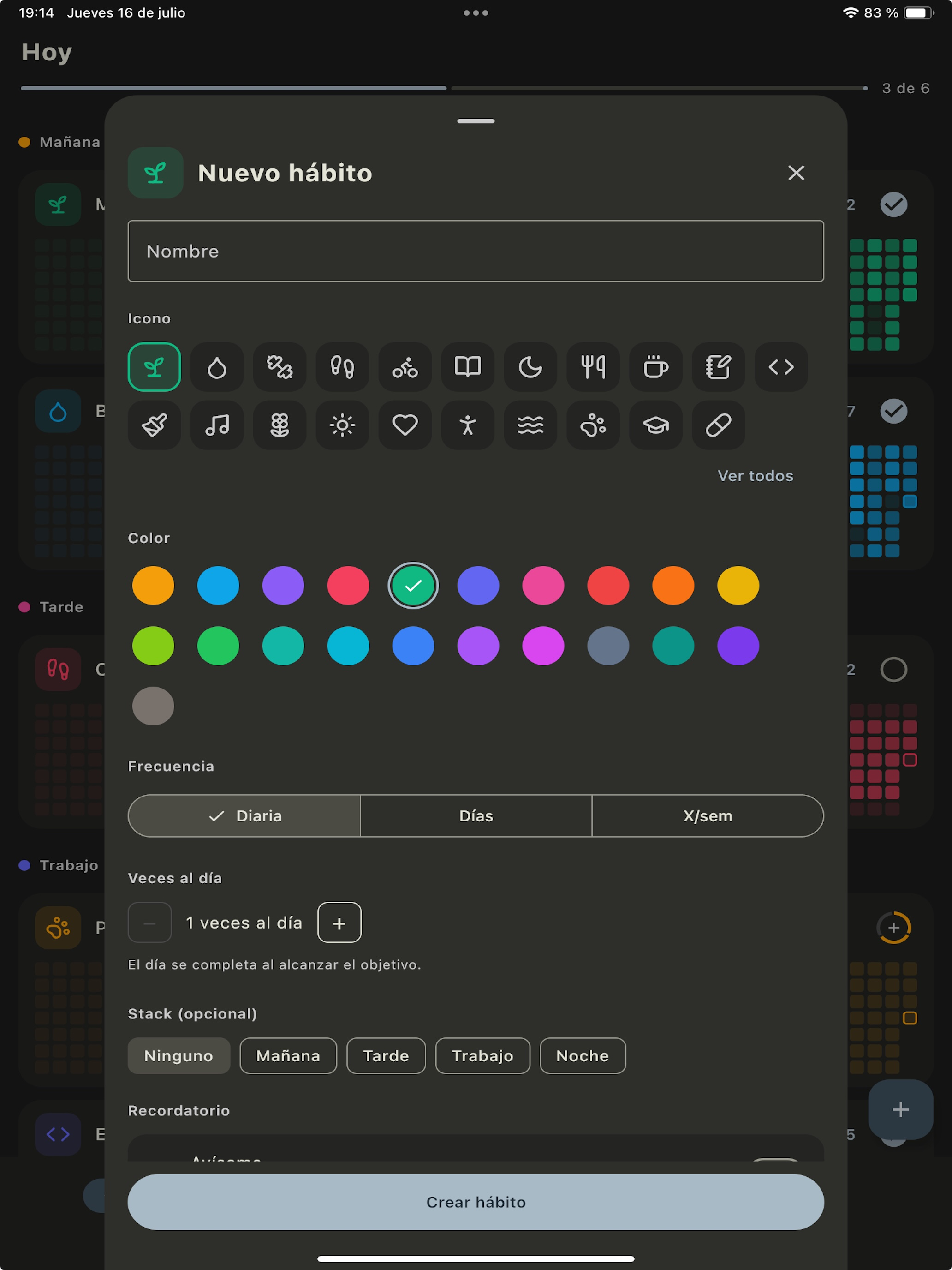Assign habit to Noche stack
952x1270 pixels.
pyautogui.click(x=583, y=1056)
